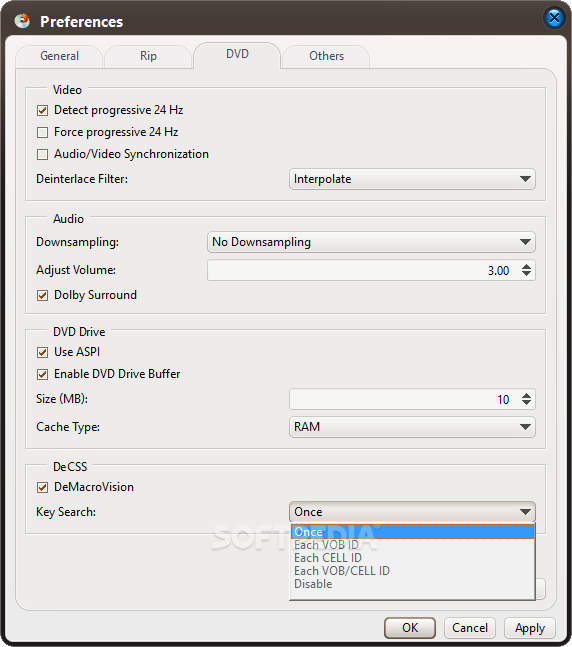Decrease Adjust Volume with the down arrow
The image size is (572, 647).
(526, 274)
